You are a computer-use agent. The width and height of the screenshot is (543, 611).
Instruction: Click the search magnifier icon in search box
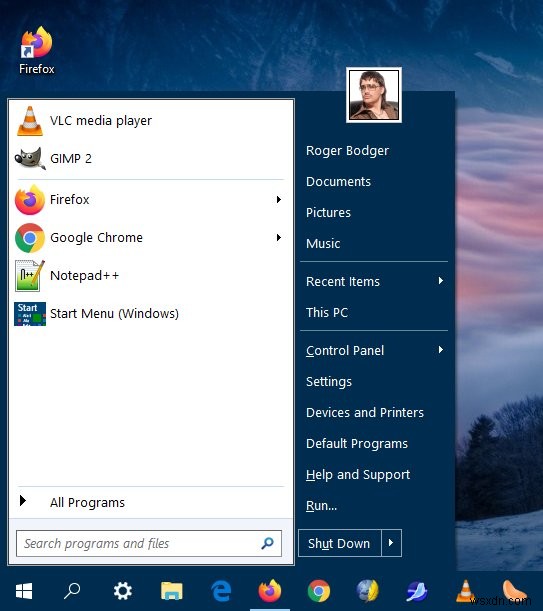point(267,543)
